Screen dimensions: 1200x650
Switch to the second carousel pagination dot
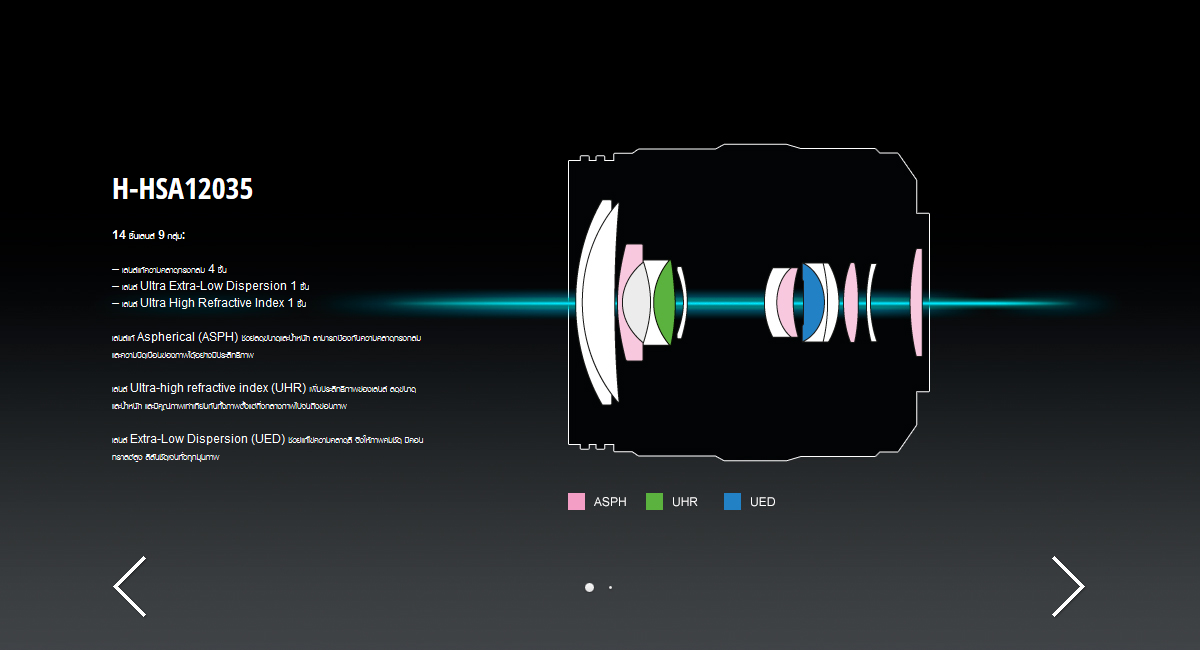[610, 587]
